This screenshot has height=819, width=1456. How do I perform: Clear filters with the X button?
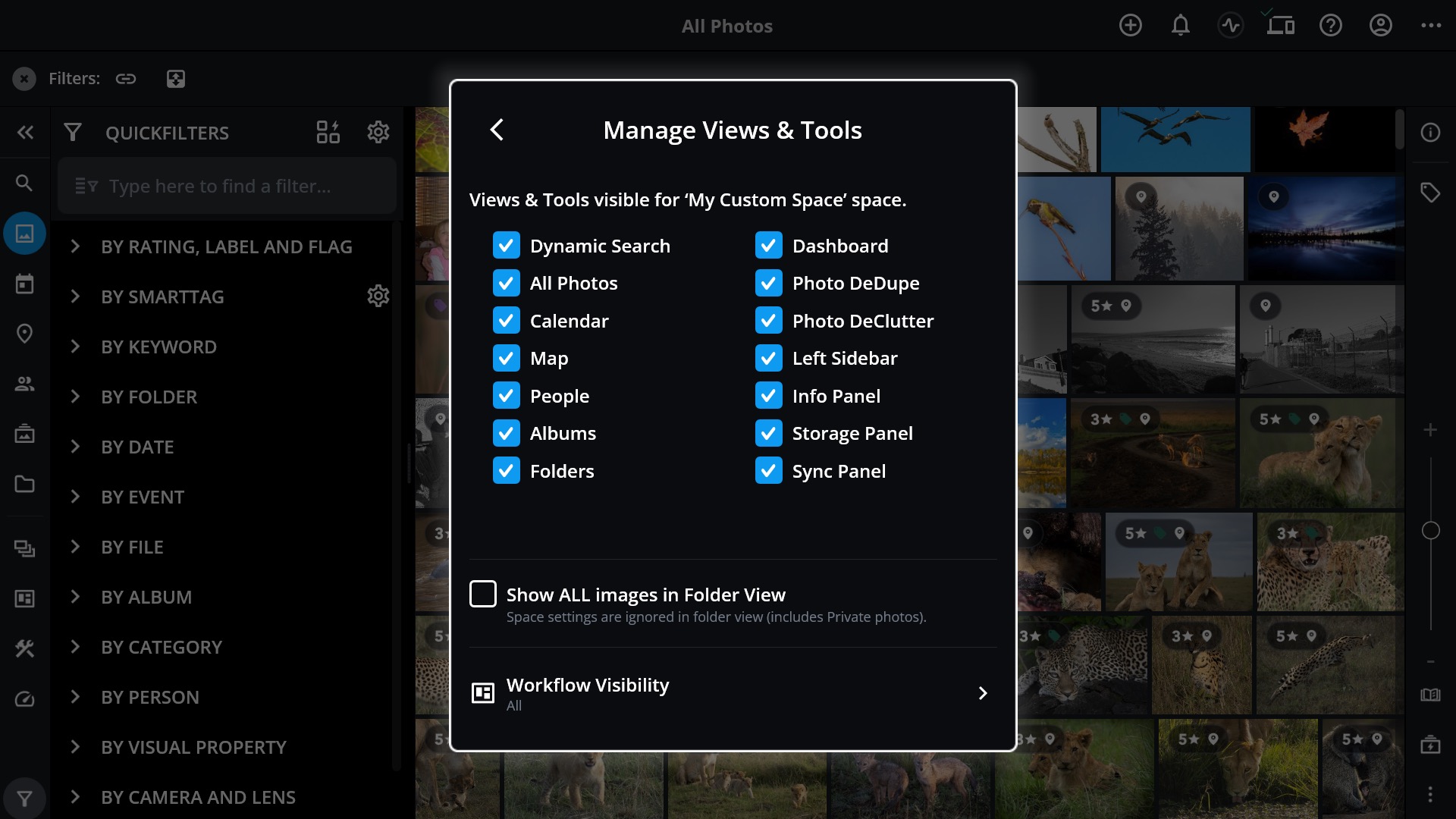tap(24, 79)
